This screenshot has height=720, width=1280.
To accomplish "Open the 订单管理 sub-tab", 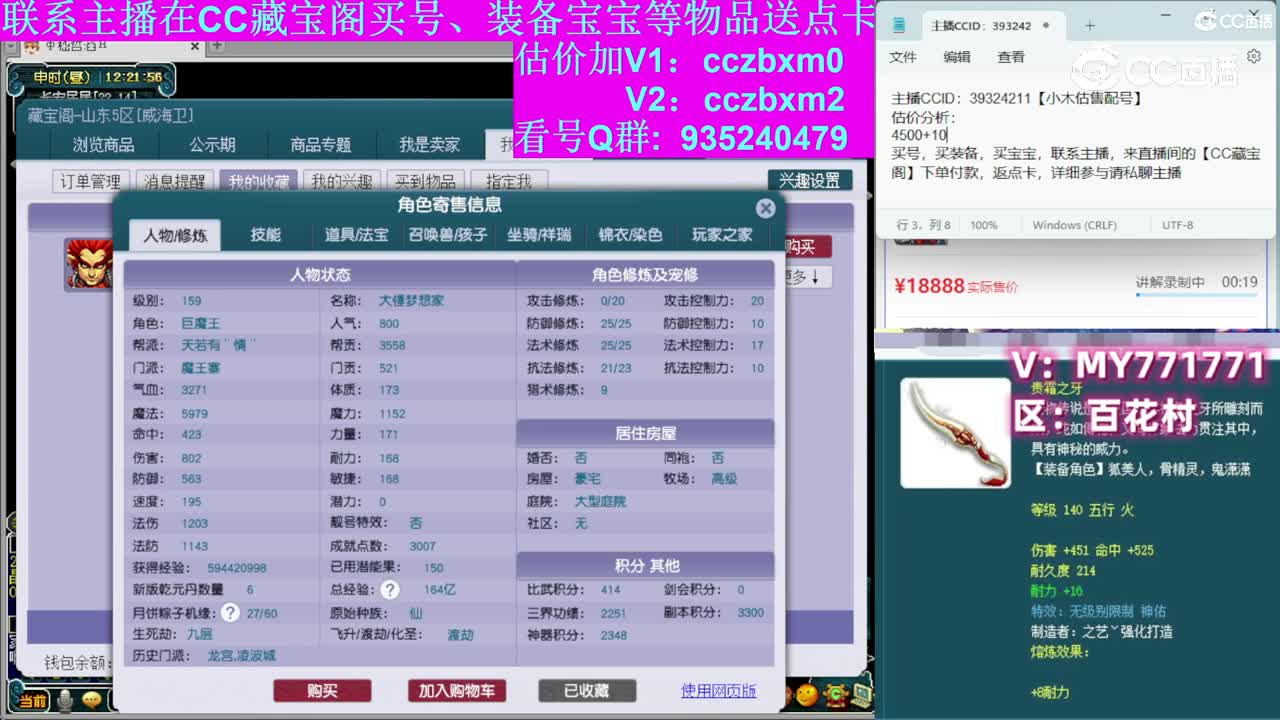I will coord(90,181).
